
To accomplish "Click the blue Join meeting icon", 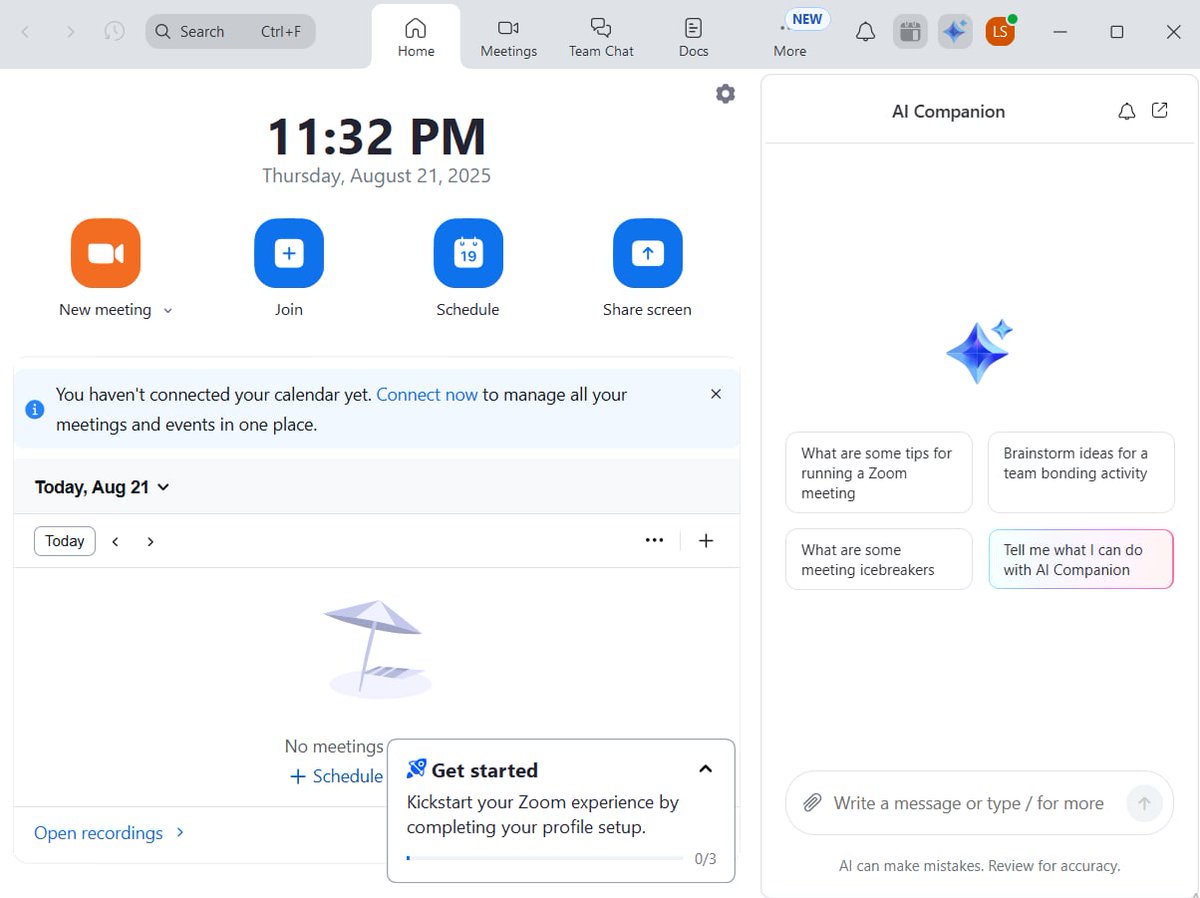I will click(x=289, y=253).
